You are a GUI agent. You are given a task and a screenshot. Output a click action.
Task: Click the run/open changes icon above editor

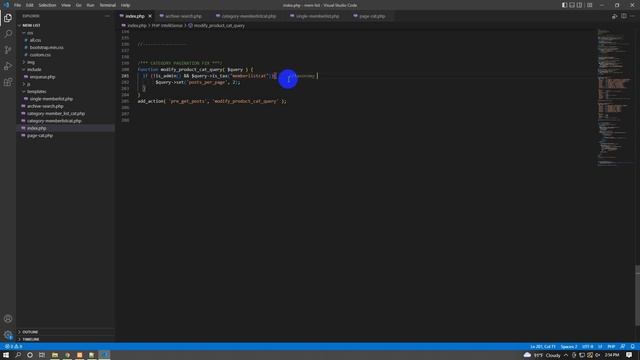(x=615, y=16)
